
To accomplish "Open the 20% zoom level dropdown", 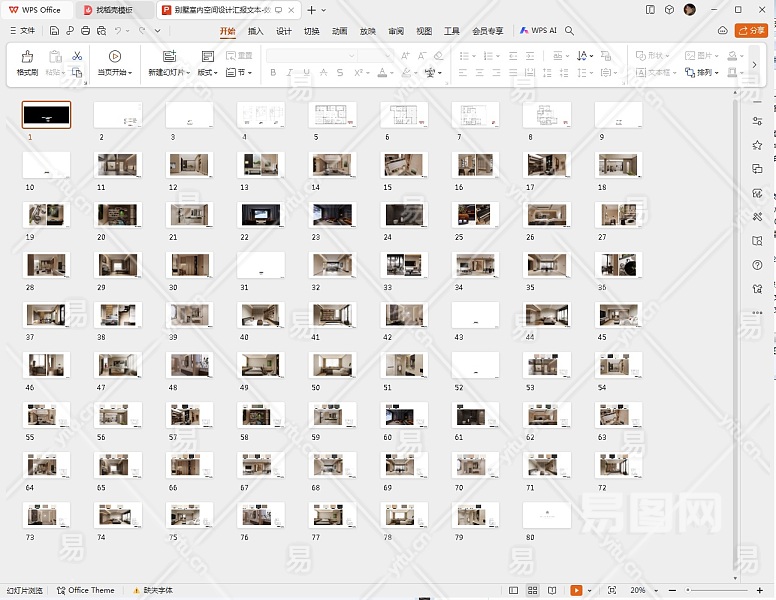I will pyautogui.click(x=640, y=591).
